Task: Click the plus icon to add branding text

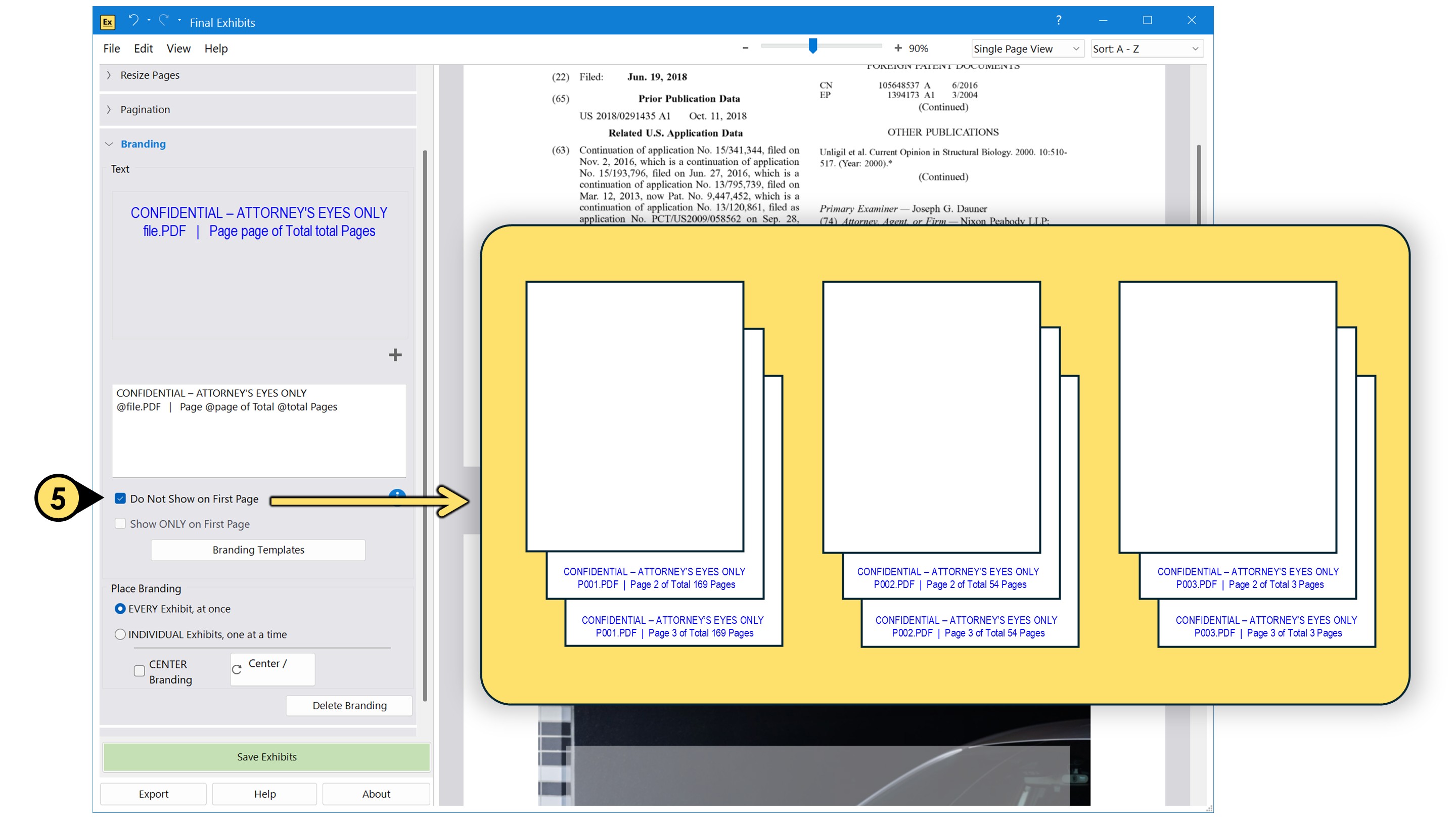Action: tap(395, 355)
